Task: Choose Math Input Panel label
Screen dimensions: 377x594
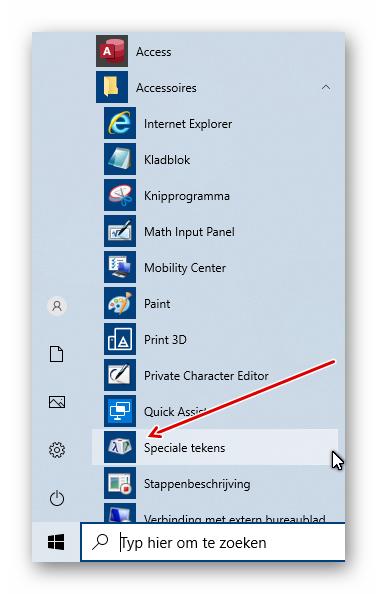Action: (189, 232)
